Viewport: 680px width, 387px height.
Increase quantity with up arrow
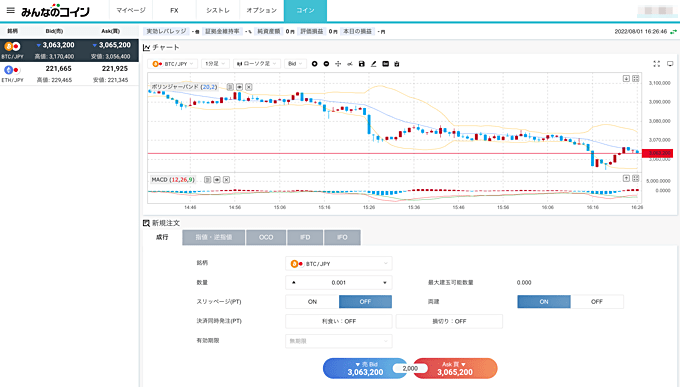click(x=294, y=282)
